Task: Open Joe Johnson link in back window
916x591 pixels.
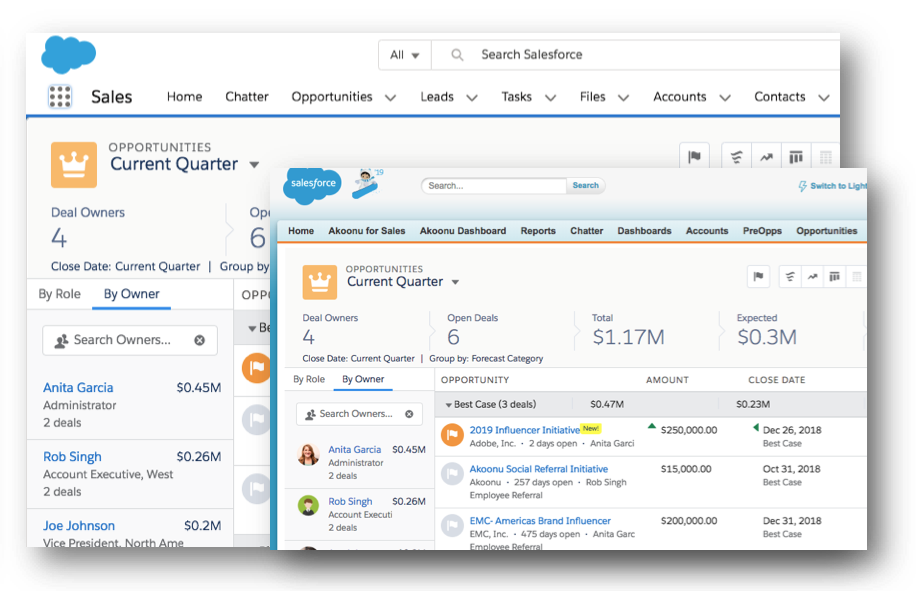Action: [79, 526]
